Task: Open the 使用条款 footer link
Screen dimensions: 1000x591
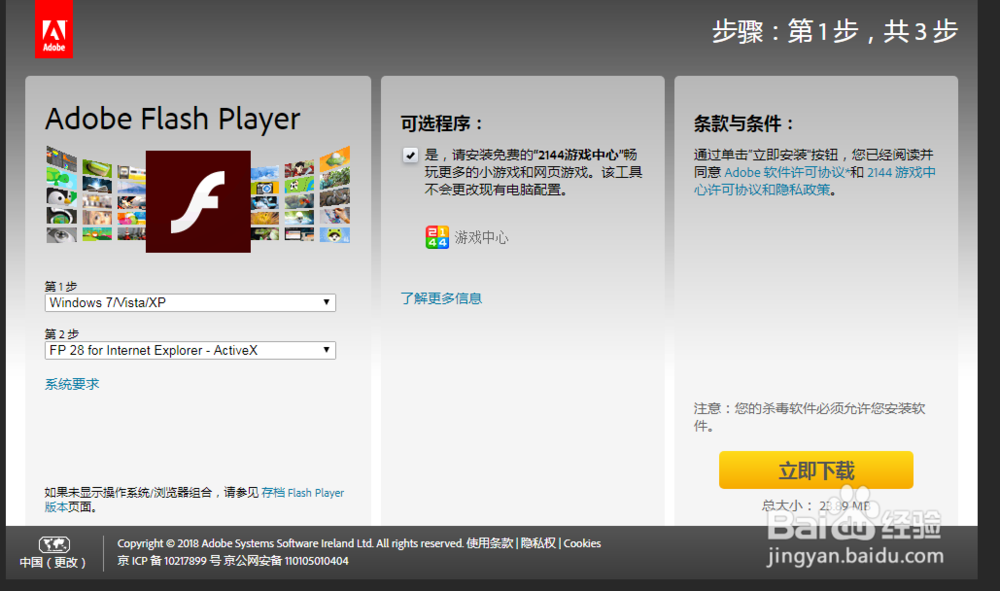Action: 489,543
